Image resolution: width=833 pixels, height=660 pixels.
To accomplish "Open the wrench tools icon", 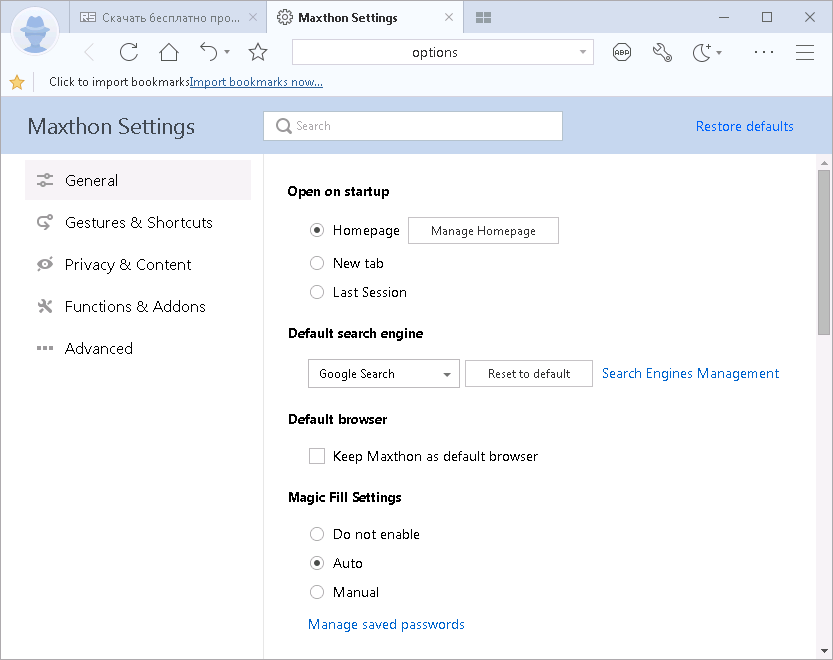I will (x=662, y=53).
